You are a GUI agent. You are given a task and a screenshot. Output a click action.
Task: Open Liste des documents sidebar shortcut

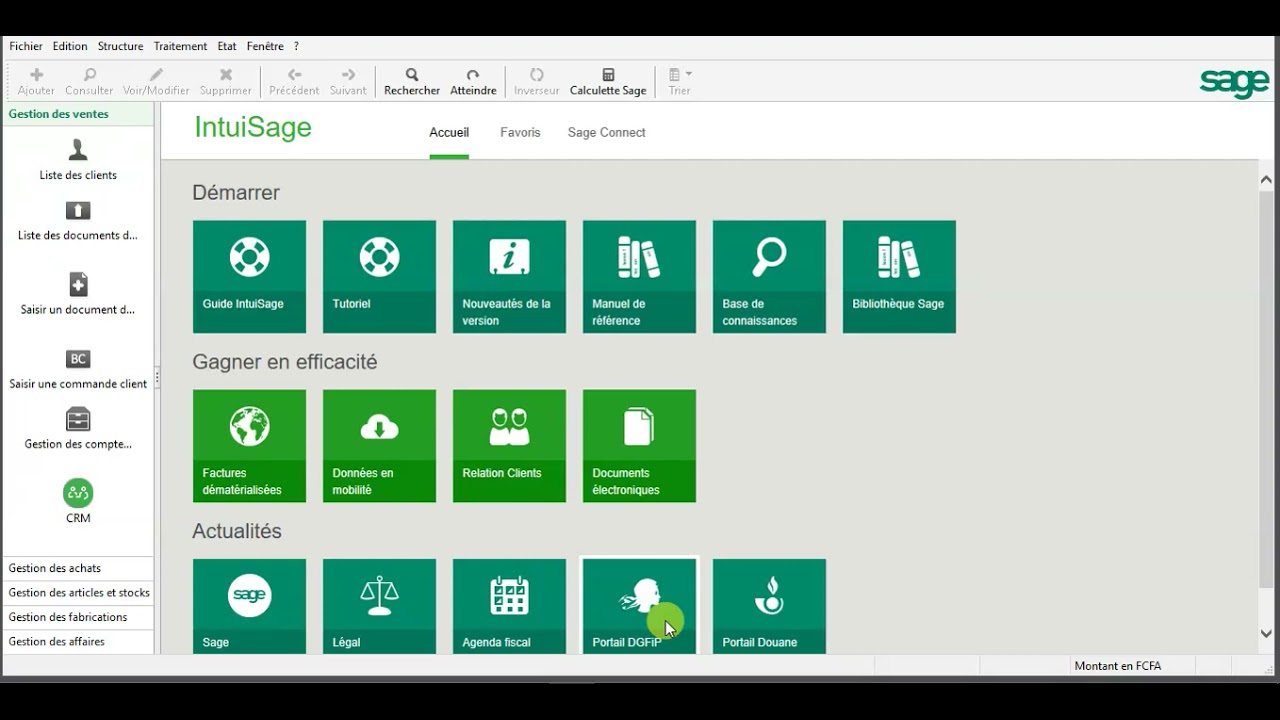pos(78,221)
